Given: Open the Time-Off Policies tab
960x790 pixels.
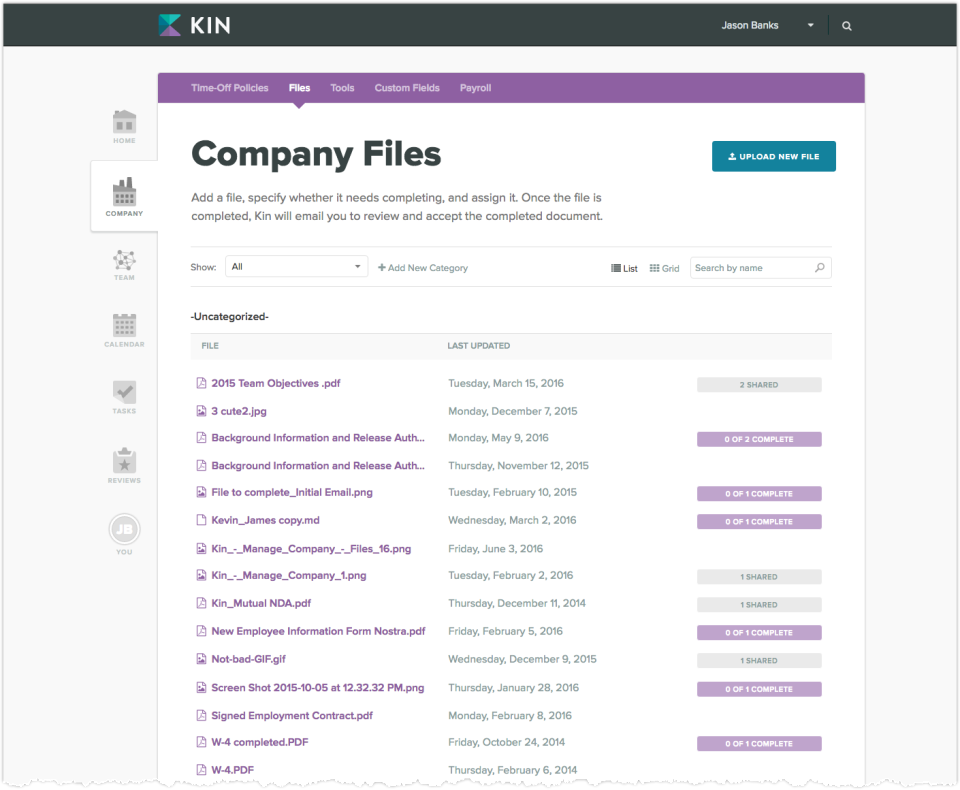Looking at the screenshot, I should (x=230, y=88).
